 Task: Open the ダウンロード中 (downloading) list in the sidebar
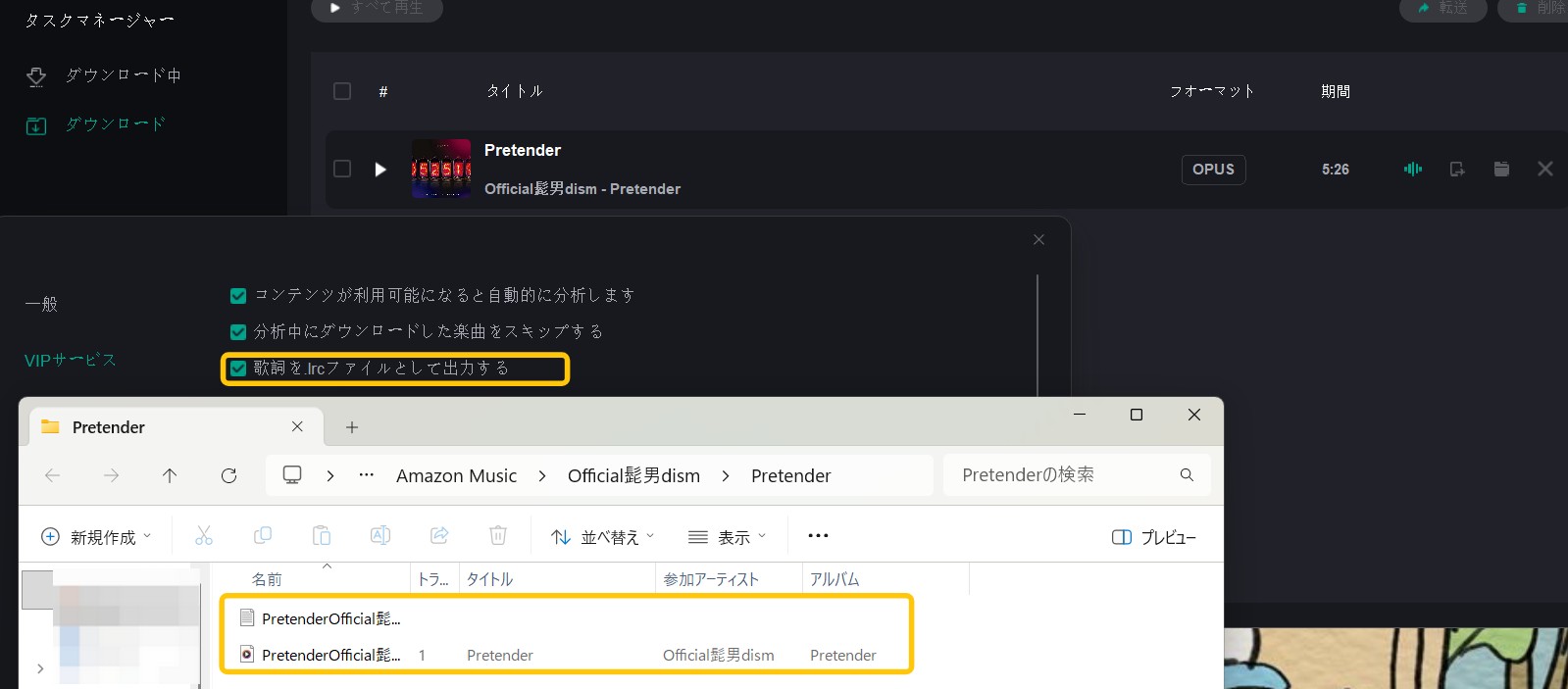click(103, 75)
